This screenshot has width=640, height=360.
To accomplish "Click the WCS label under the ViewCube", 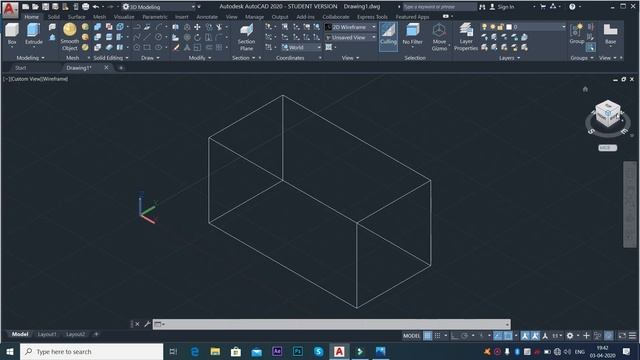I will pos(607,148).
